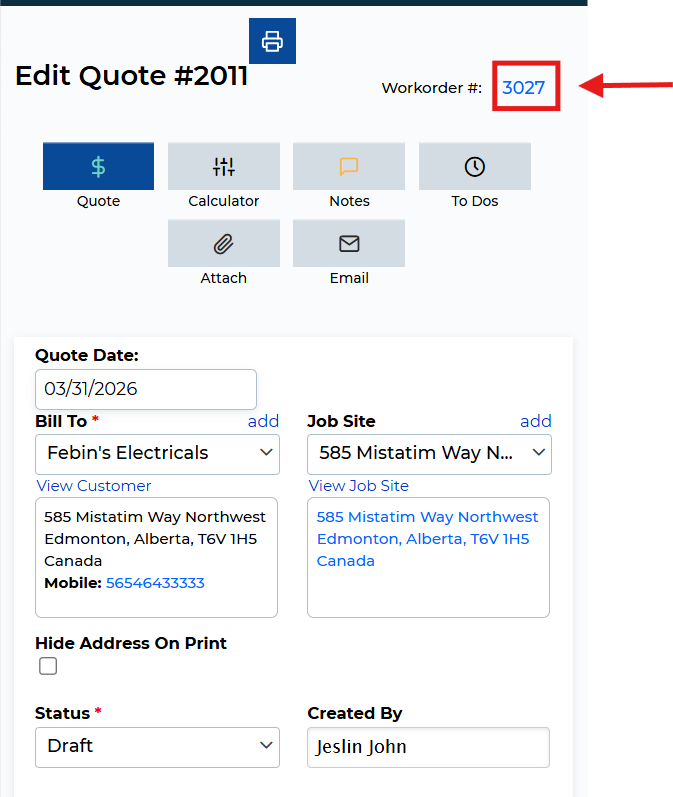Click the Created By text field

[428, 747]
